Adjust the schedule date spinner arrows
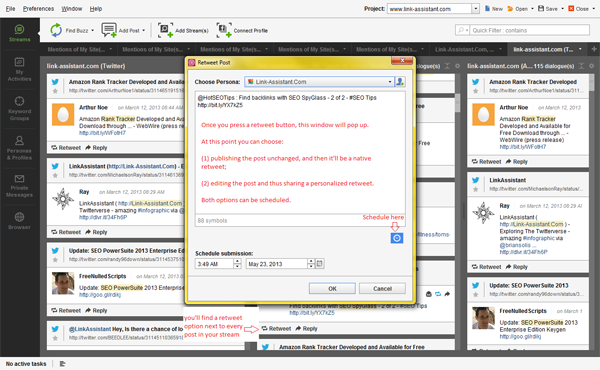This screenshot has height=370, width=600. 311,264
